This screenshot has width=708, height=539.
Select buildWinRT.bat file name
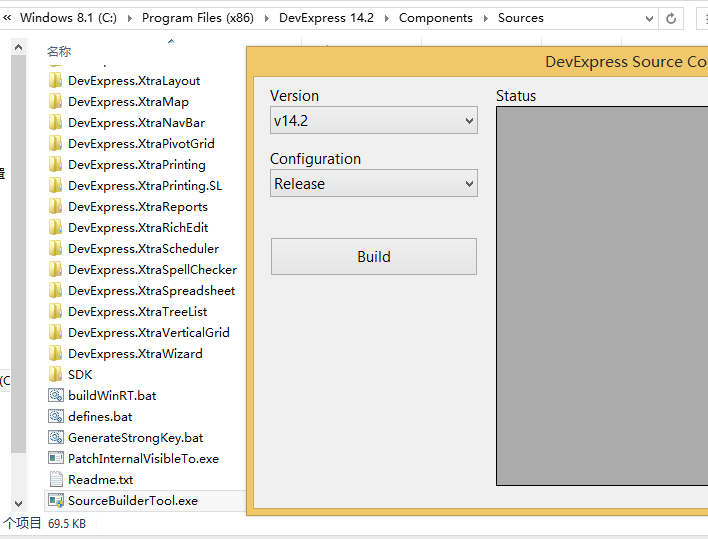pyautogui.click(x=112, y=395)
